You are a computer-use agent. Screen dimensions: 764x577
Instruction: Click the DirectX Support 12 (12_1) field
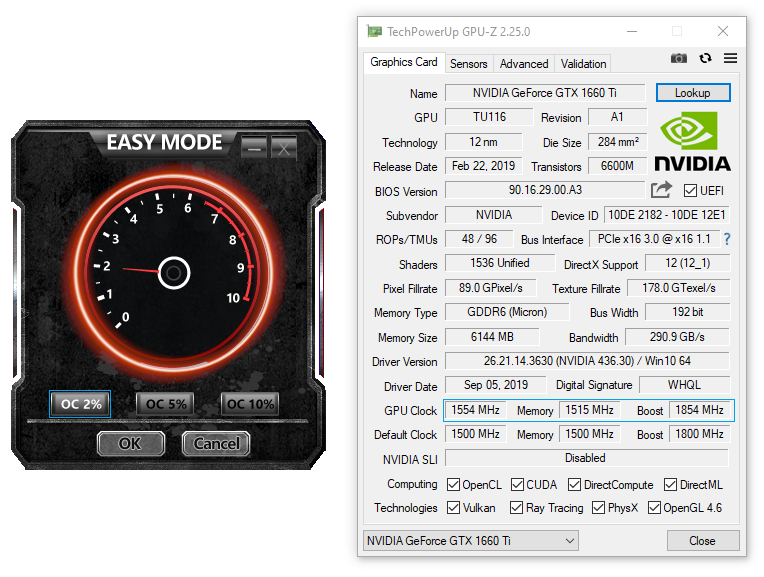688,263
